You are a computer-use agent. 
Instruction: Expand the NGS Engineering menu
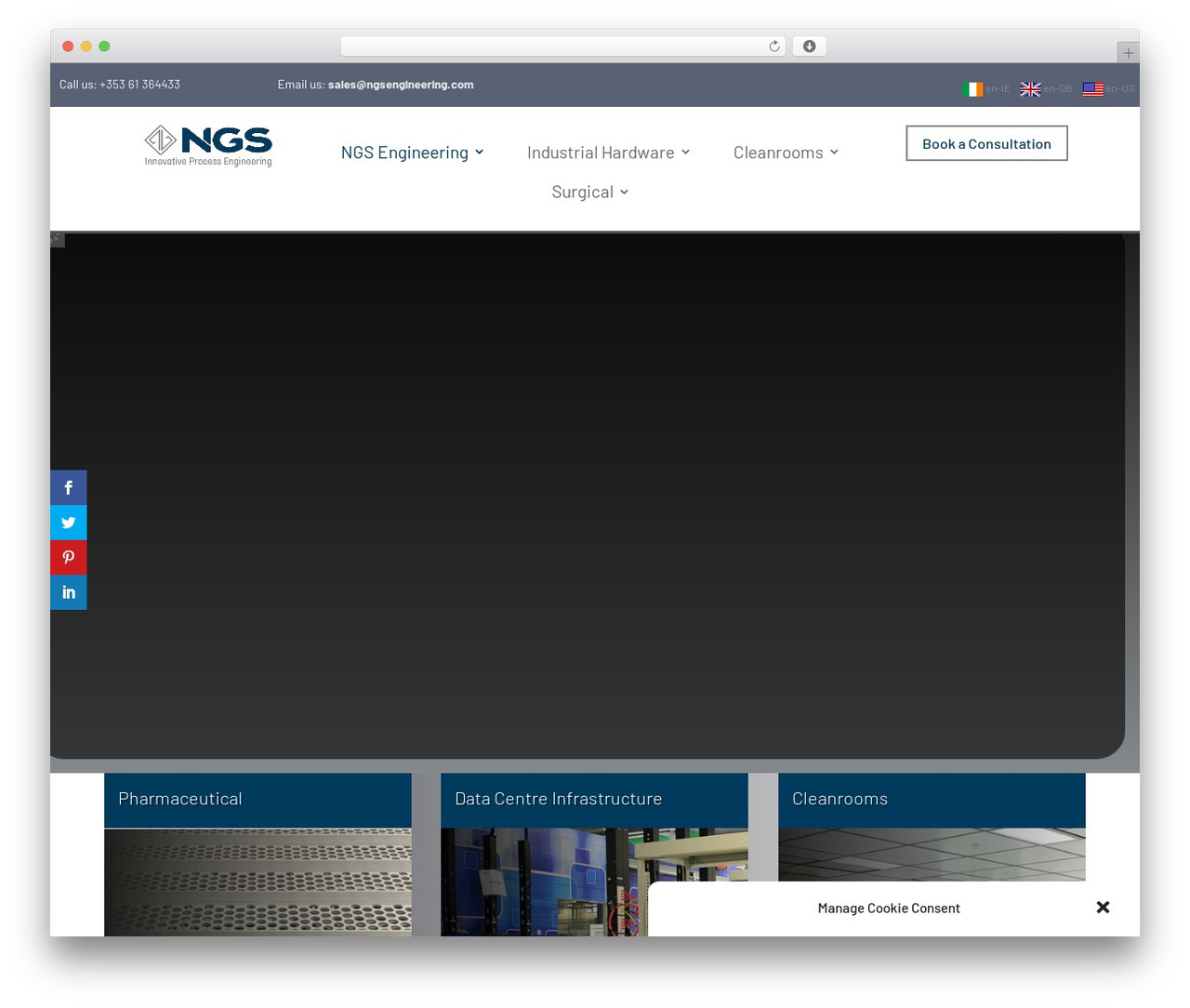coord(412,153)
